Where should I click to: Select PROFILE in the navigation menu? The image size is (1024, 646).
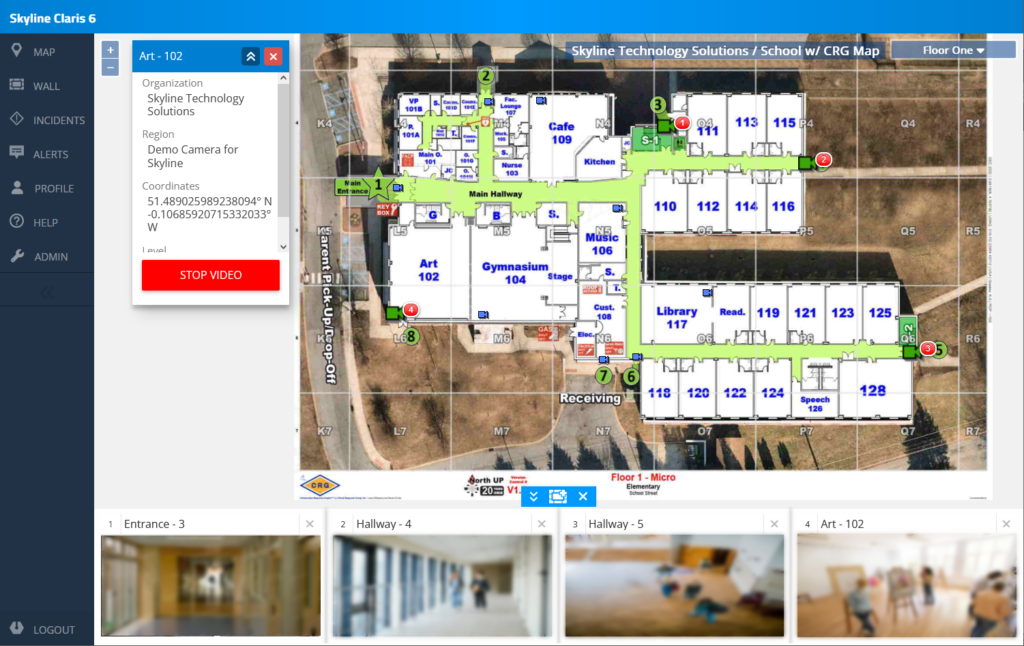click(x=16, y=187)
